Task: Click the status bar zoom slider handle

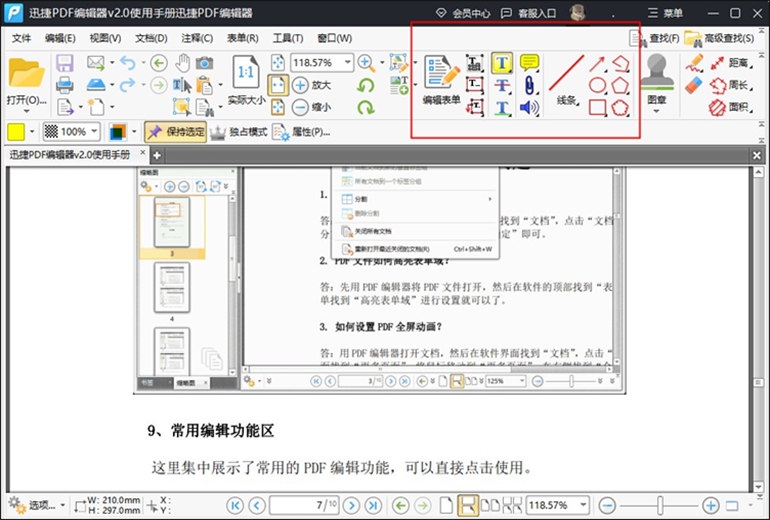Action: click(x=660, y=505)
